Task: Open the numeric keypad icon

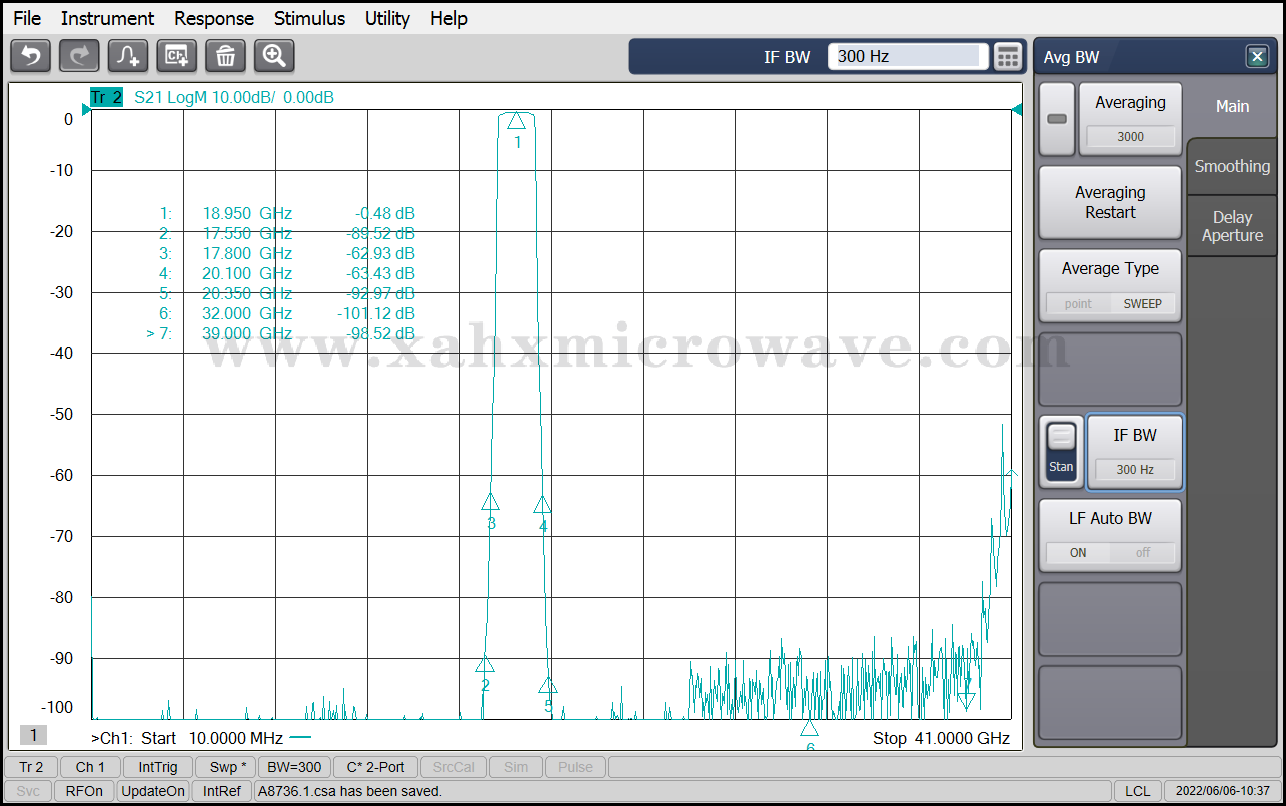Action: [x=1008, y=57]
